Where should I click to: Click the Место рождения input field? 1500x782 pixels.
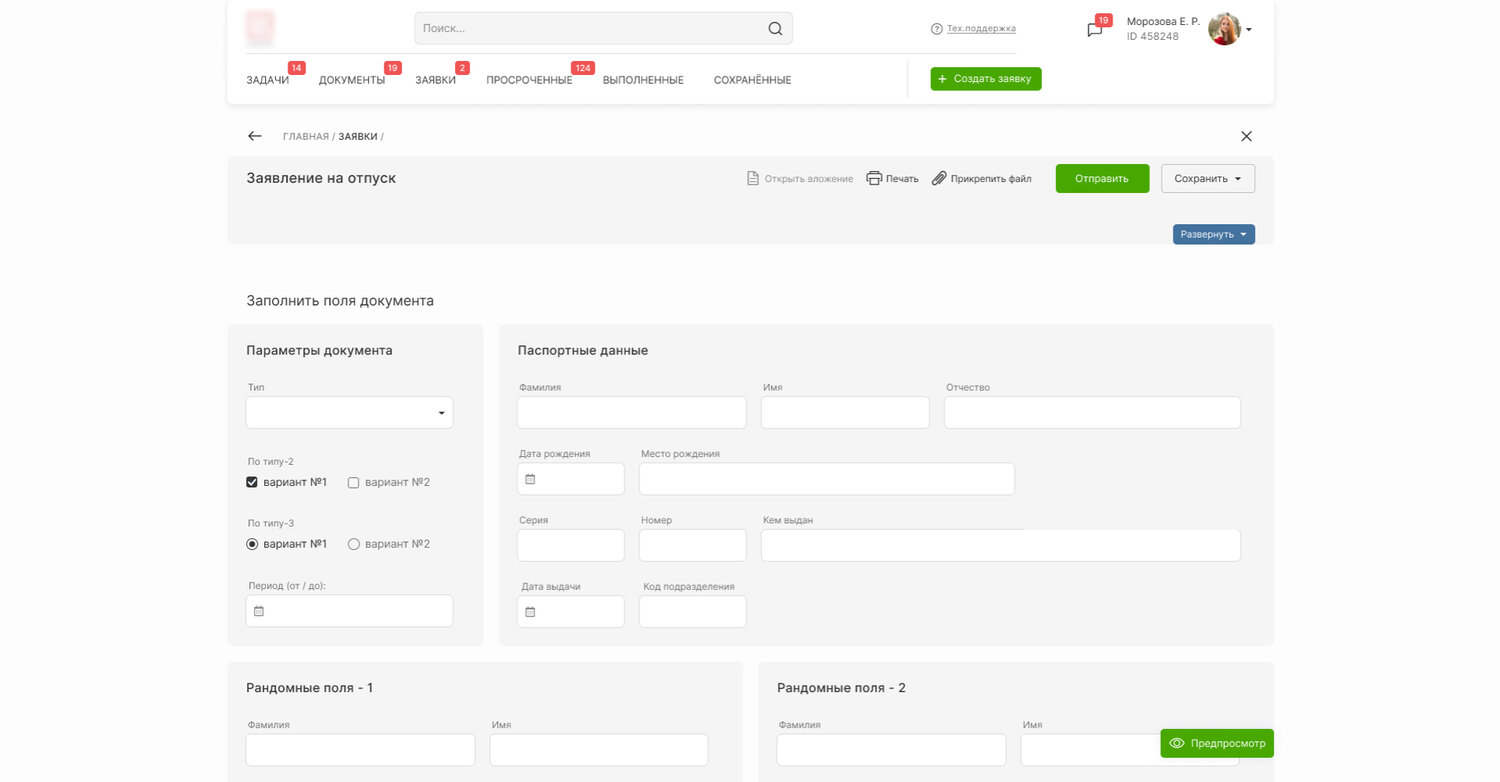[x=827, y=479]
